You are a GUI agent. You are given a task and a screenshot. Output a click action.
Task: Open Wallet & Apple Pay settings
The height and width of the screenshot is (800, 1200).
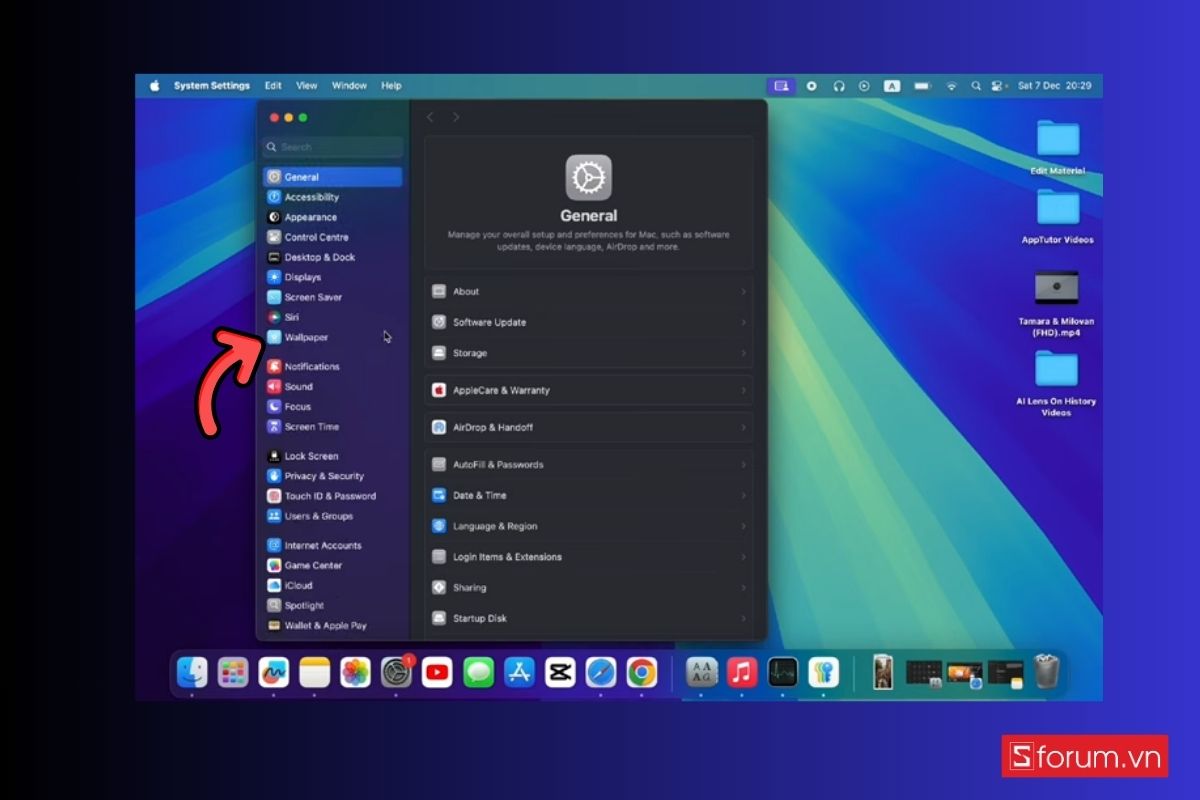[x=332, y=625]
